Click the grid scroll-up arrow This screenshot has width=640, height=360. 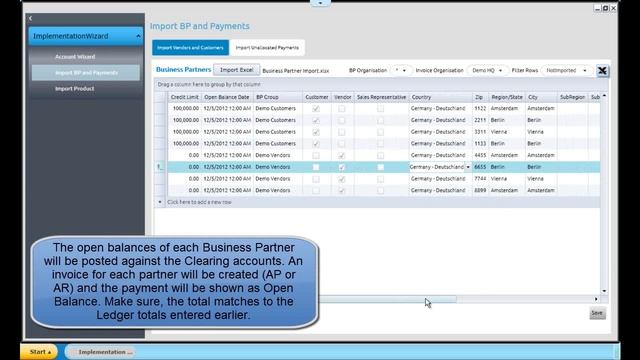click(604, 96)
